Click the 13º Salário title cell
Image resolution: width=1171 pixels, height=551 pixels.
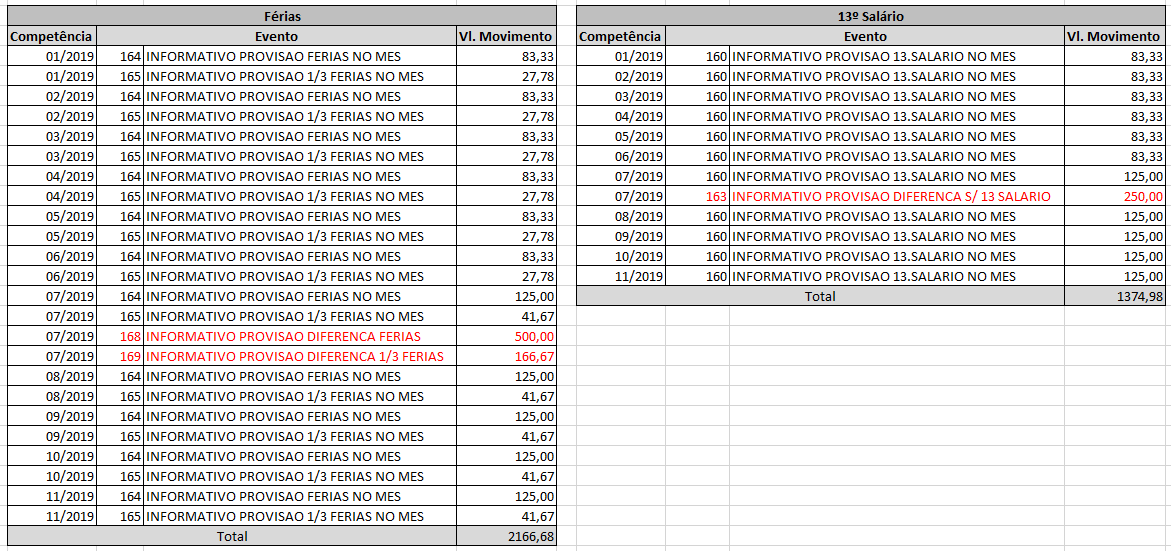(x=870, y=16)
